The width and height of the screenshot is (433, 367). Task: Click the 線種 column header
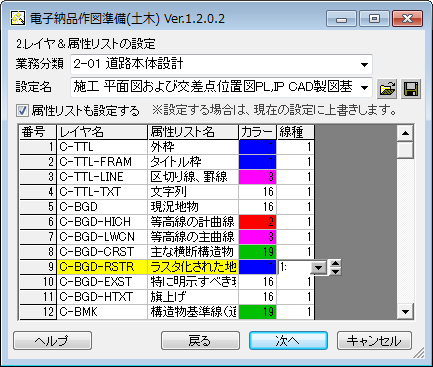[x=295, y=132]
